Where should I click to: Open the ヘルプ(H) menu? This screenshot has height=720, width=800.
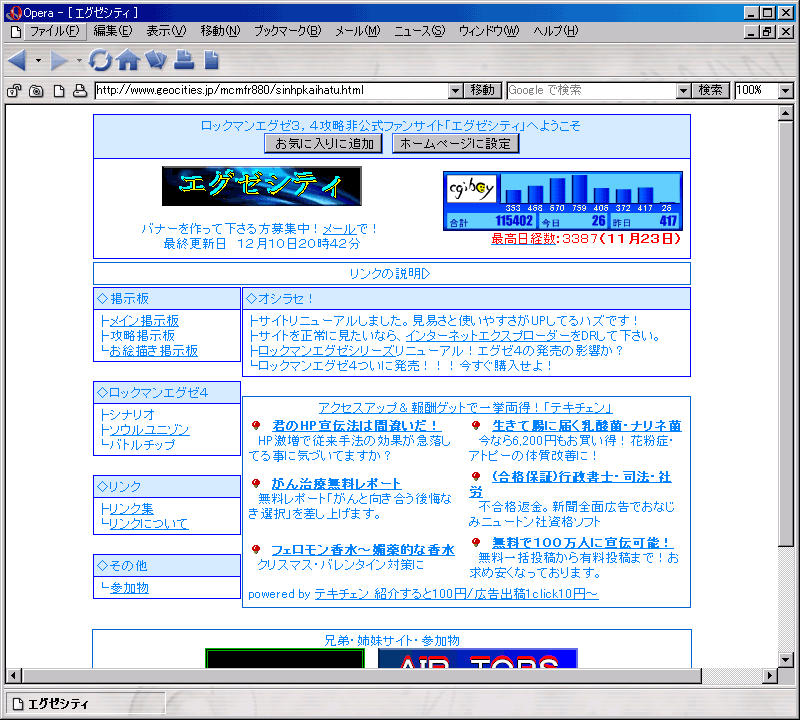click(556, 32)
